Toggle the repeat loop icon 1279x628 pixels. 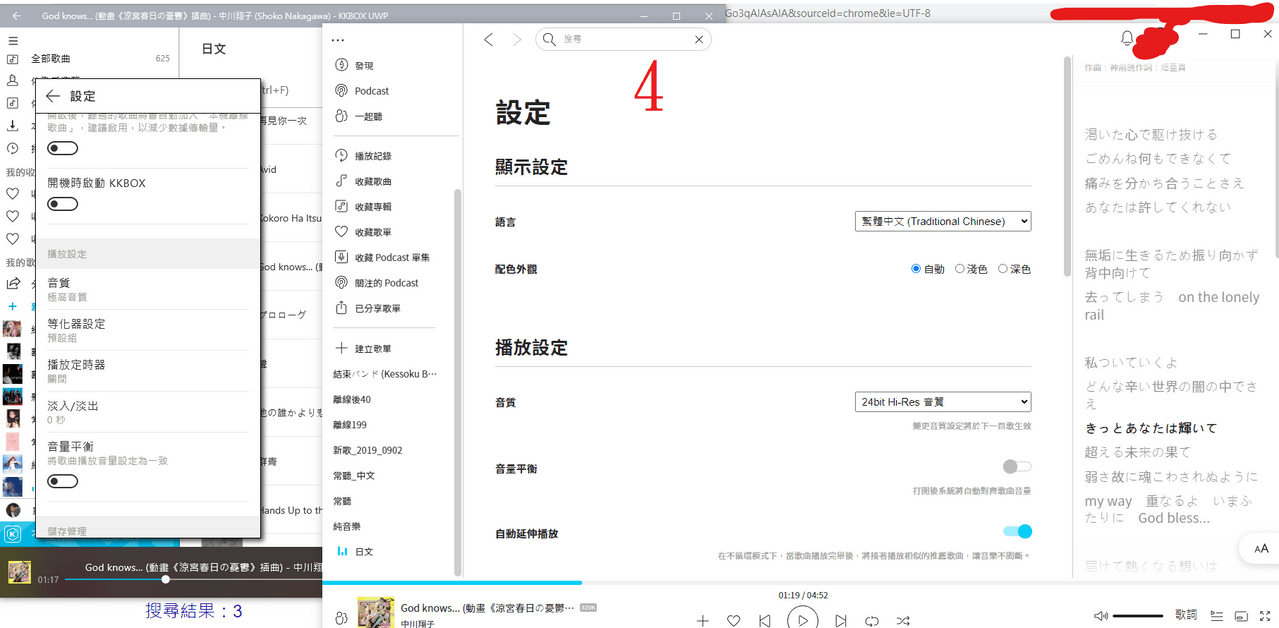(872, 620)
